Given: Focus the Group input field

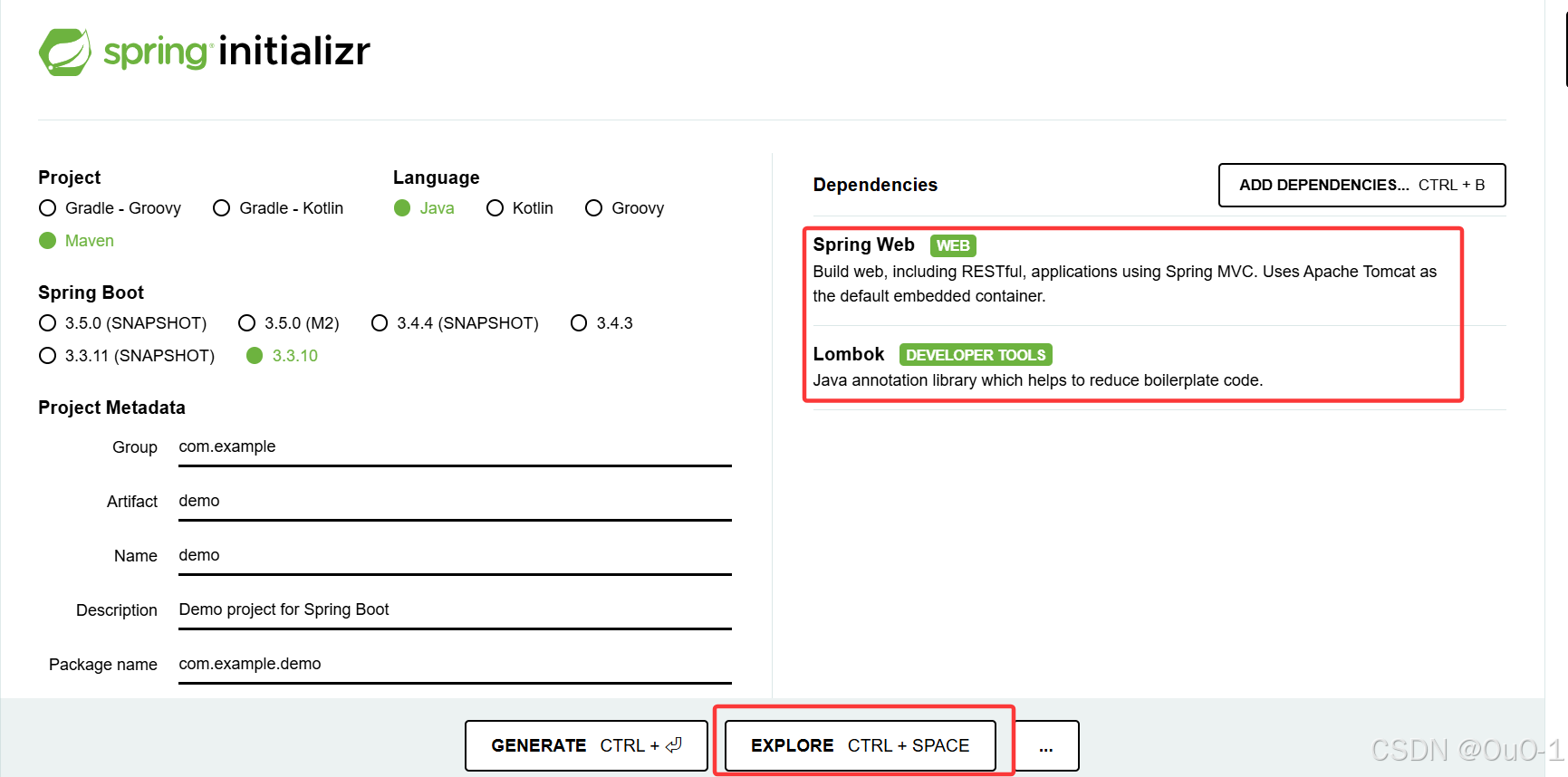Looking at the screenshot, I should [x=455, y=447].
